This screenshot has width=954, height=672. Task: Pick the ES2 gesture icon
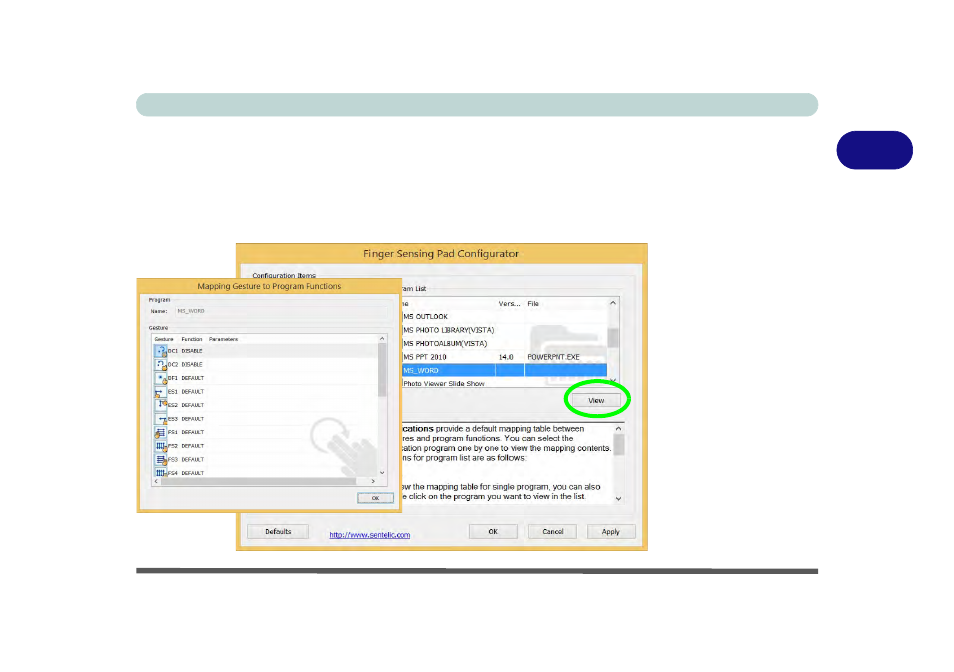point(161,405)
